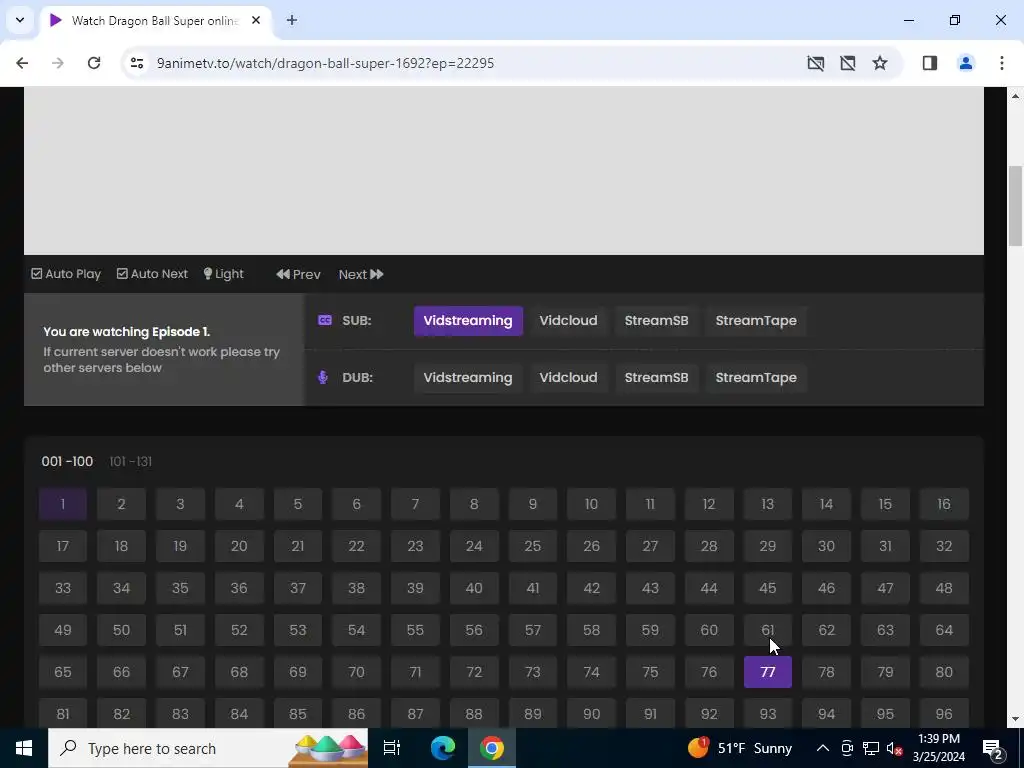
Task: Open episode 64
Action: pos(944,630)
